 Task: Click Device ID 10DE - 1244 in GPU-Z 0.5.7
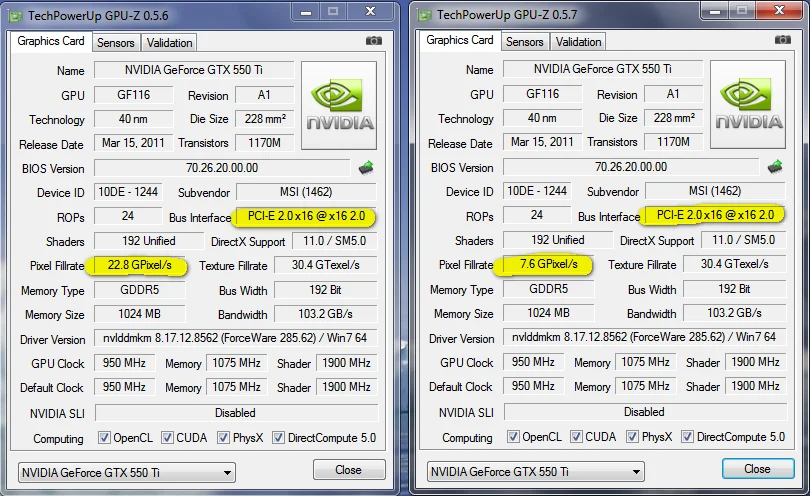[537, 191]
